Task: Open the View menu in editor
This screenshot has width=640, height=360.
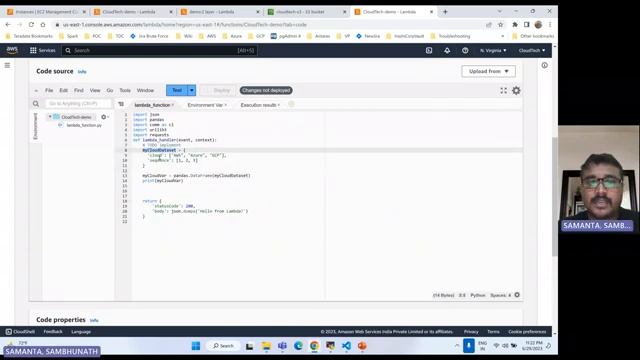Action: [95, 90]
